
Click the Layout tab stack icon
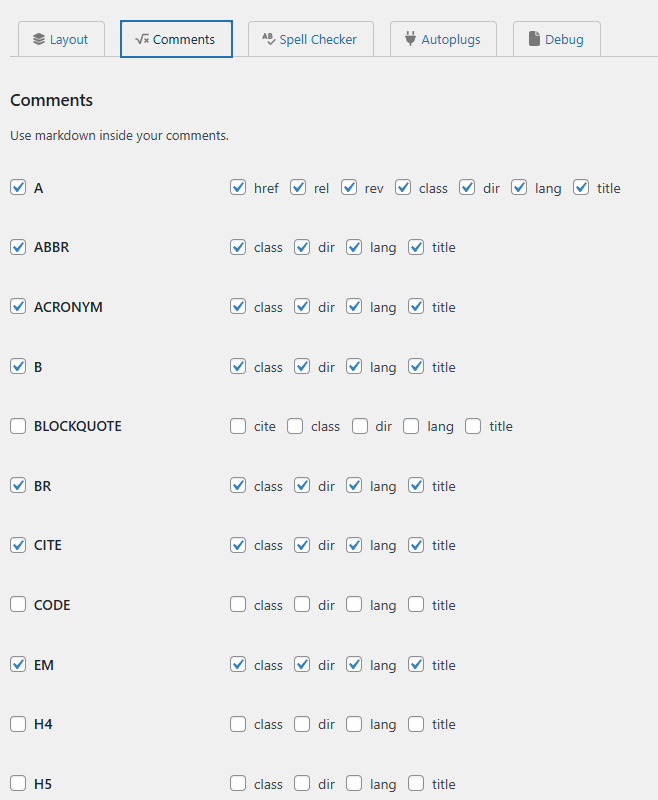[39, 39]
